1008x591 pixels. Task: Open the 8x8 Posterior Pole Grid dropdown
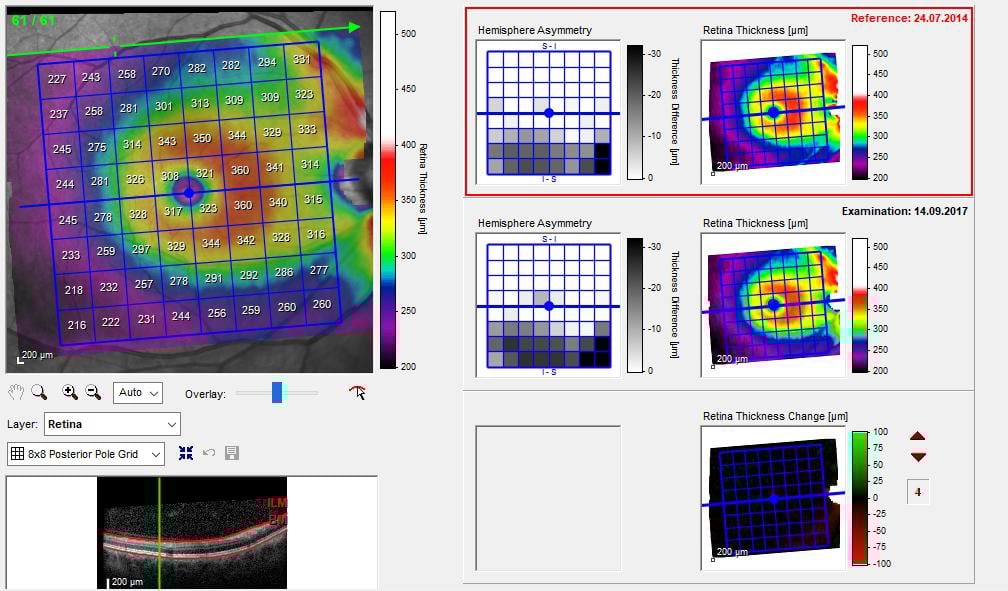click(86, 454)
